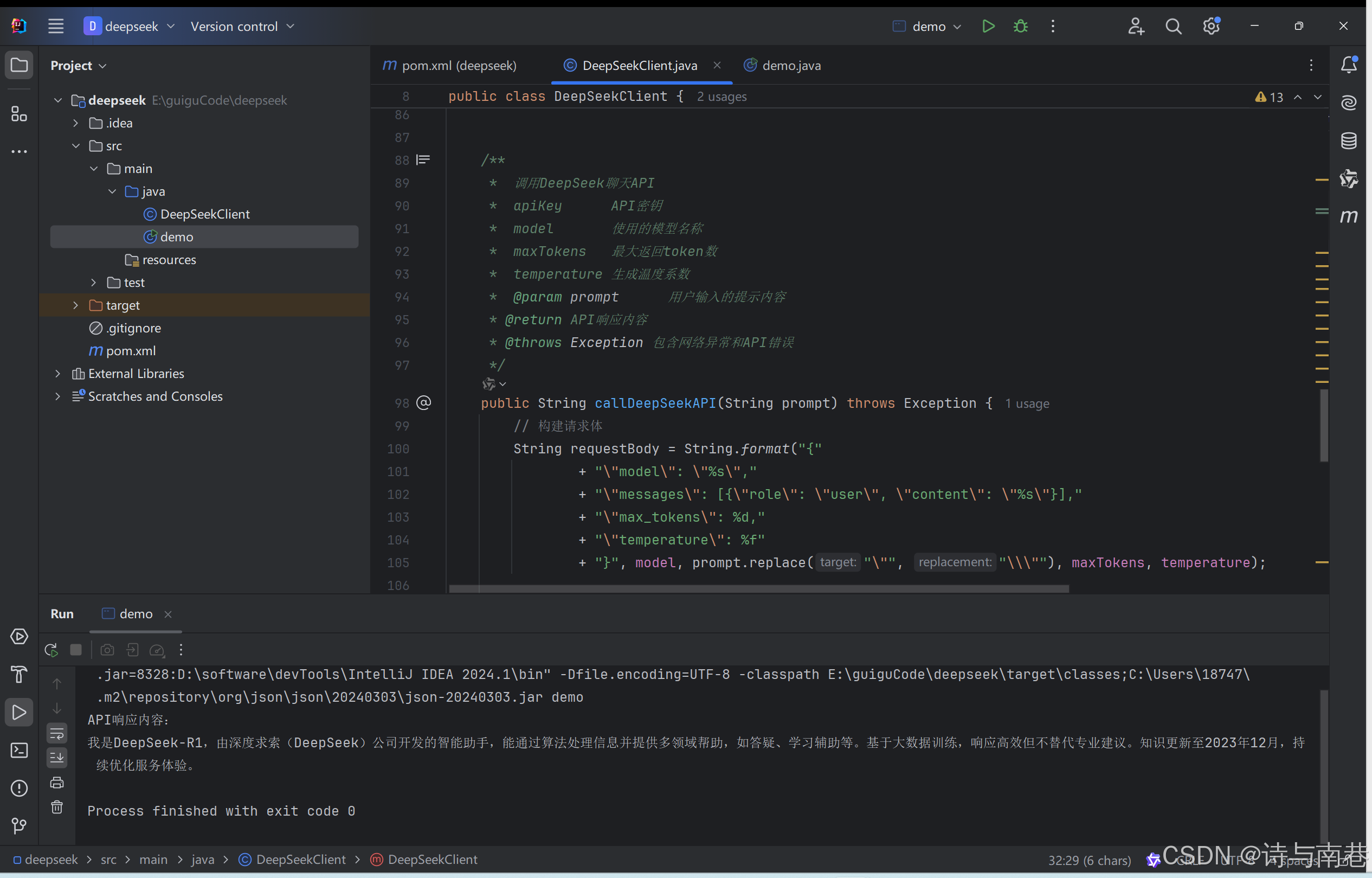Open the Database tool window
This screenshot has height=878, width=1372.
[1348, 141]
